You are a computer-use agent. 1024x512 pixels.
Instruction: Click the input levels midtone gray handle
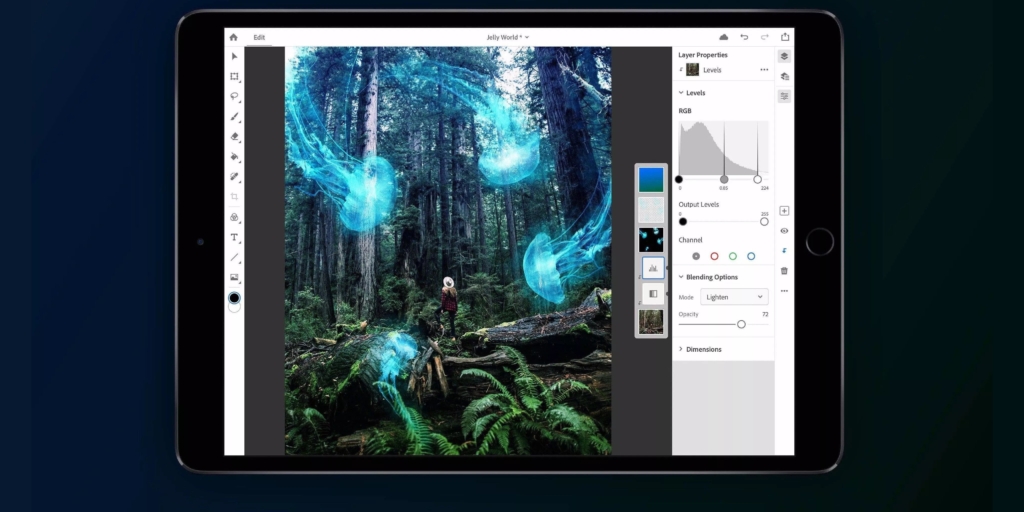724,179
